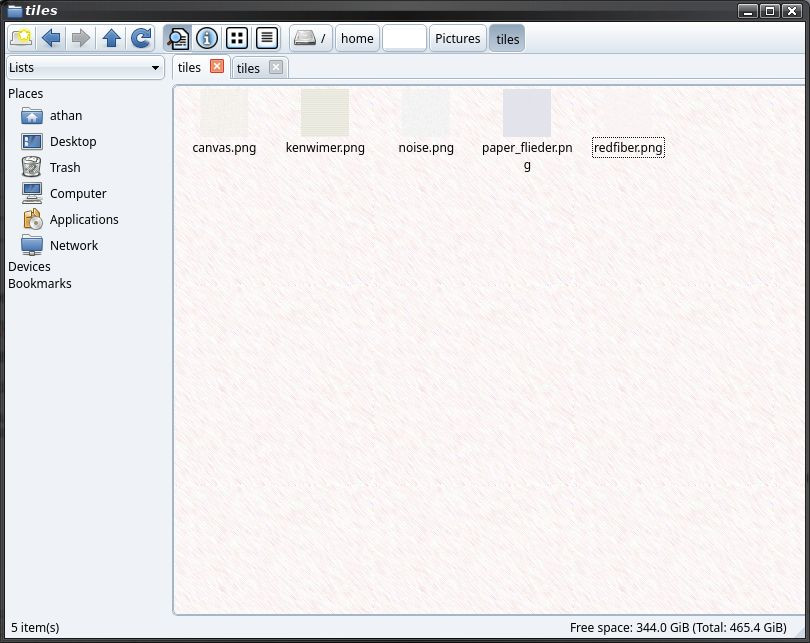The height and width of the screenshot is (643, 810).
Task: Close the second tiles tab
Action: click(x=276, y=67)
